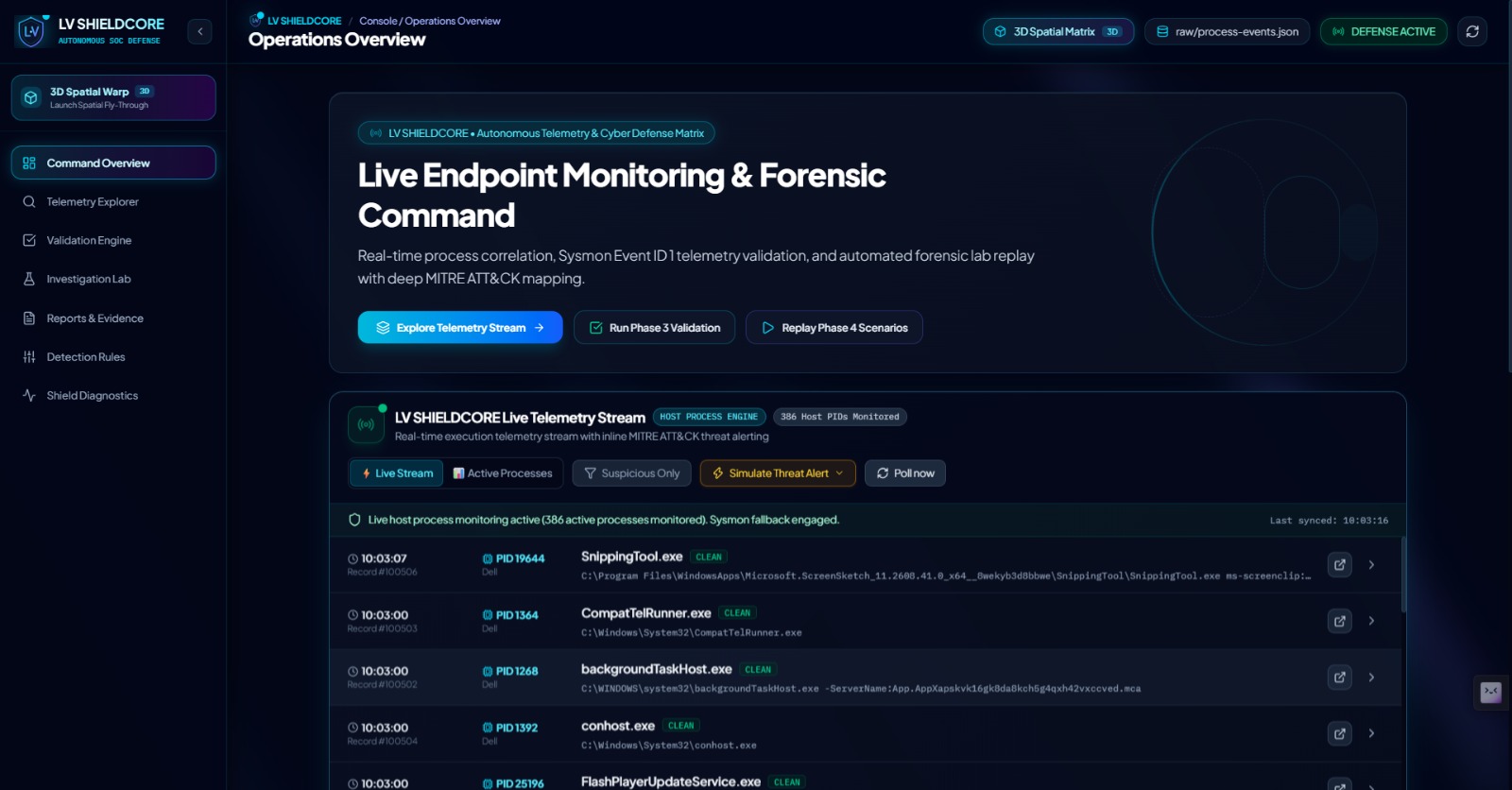Click the LV Shieldcore shield logo
This screenshot has height=790, width=1512.
(x=31, y=31)
